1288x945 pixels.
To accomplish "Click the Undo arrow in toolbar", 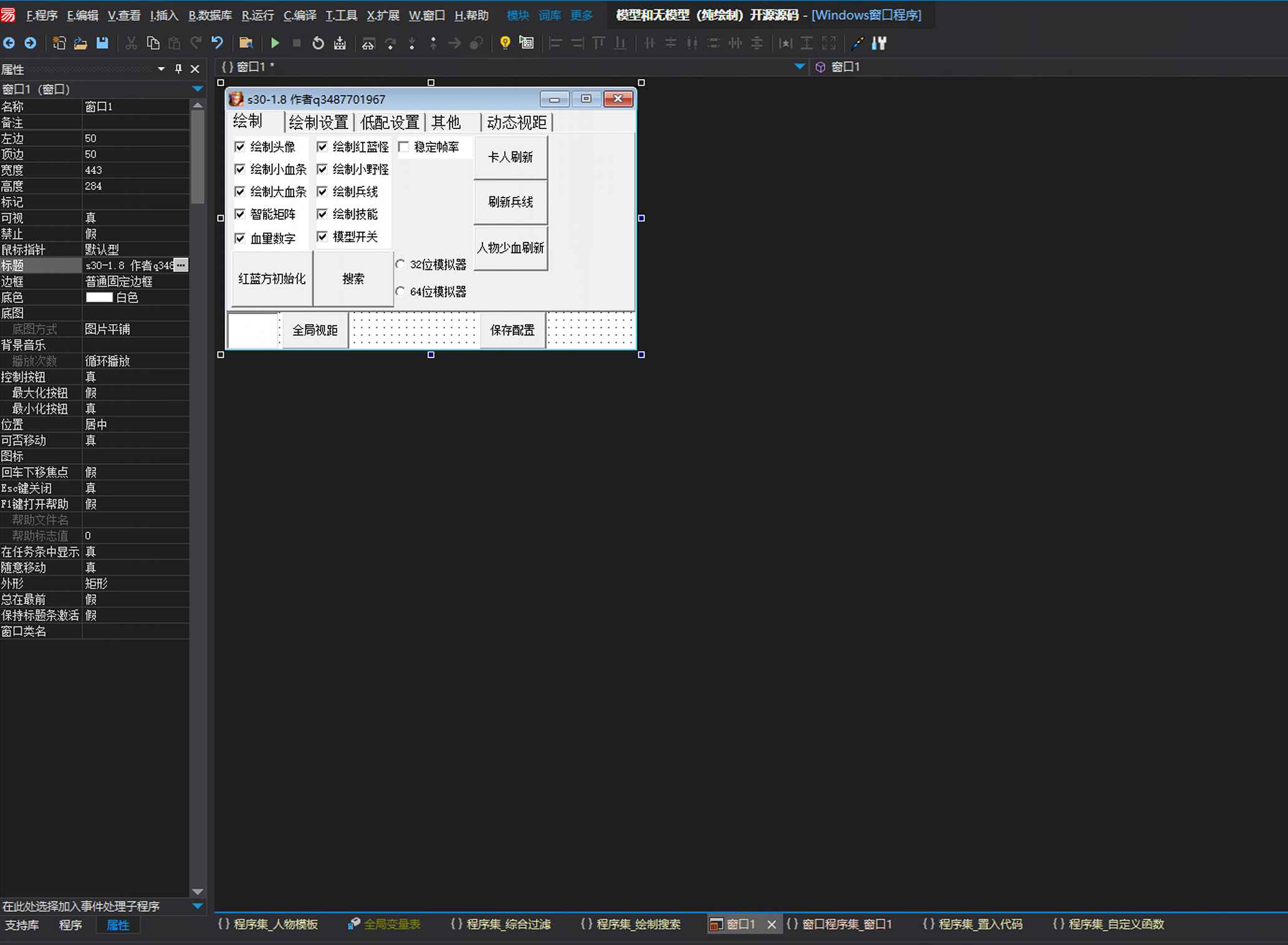I will coord(217,43).
